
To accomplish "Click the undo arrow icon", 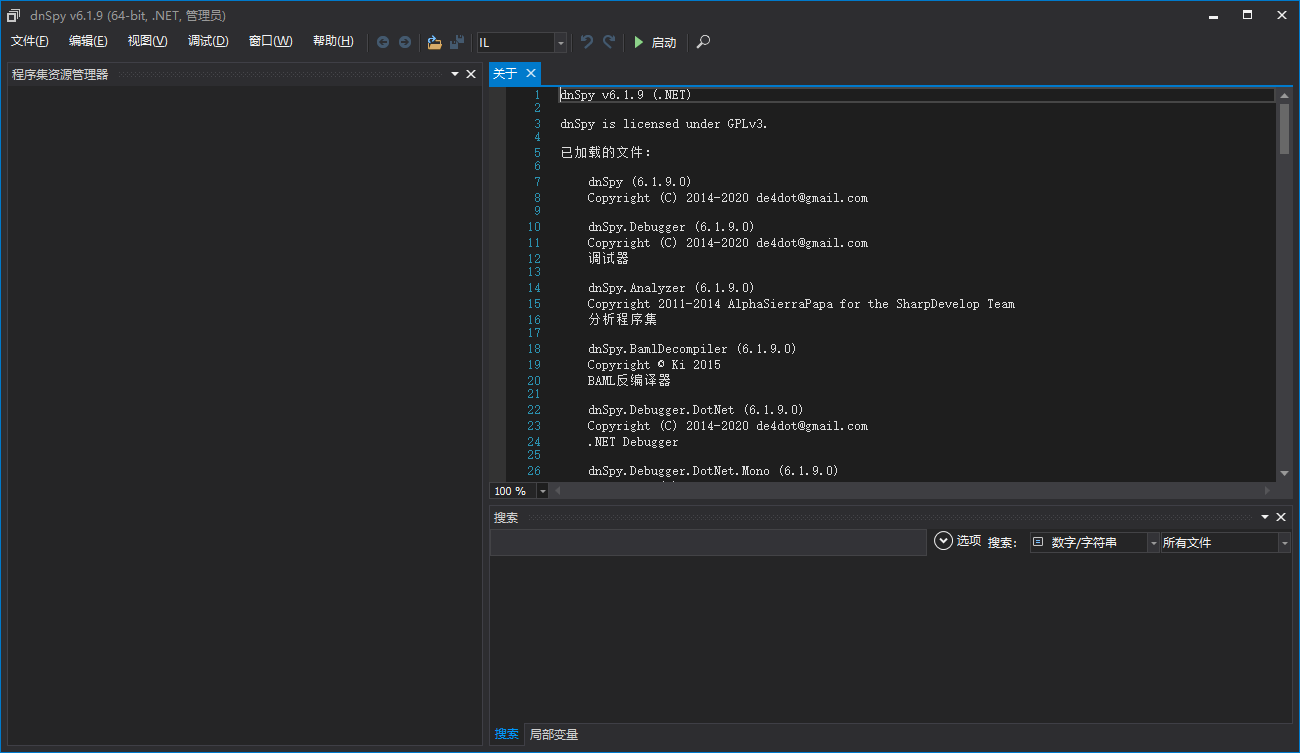I will tap(587, 42).
